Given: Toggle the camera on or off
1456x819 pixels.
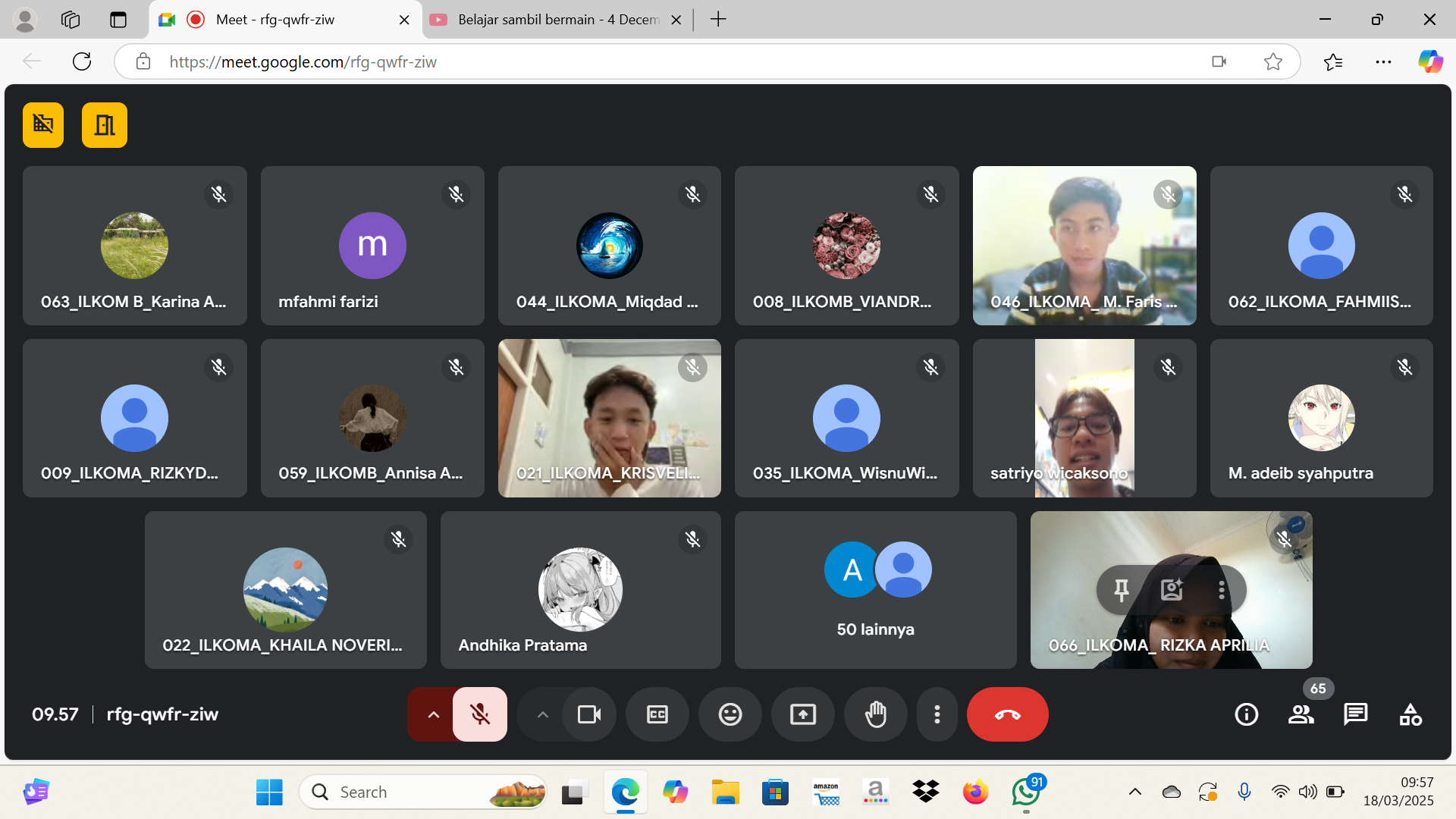Looking at the screenshot, I should 588,714.
